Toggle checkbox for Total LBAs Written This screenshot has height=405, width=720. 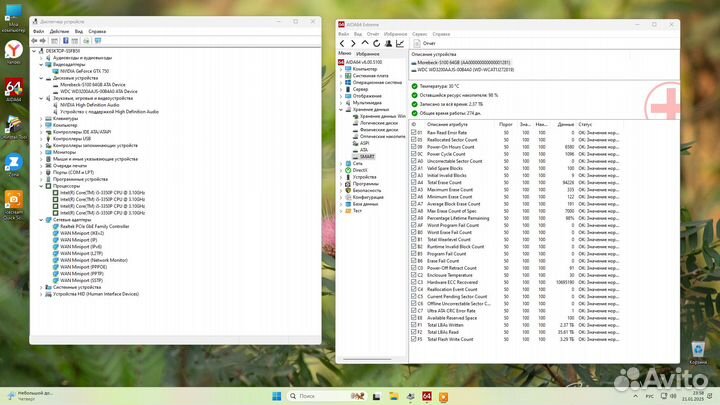point(413,325)
